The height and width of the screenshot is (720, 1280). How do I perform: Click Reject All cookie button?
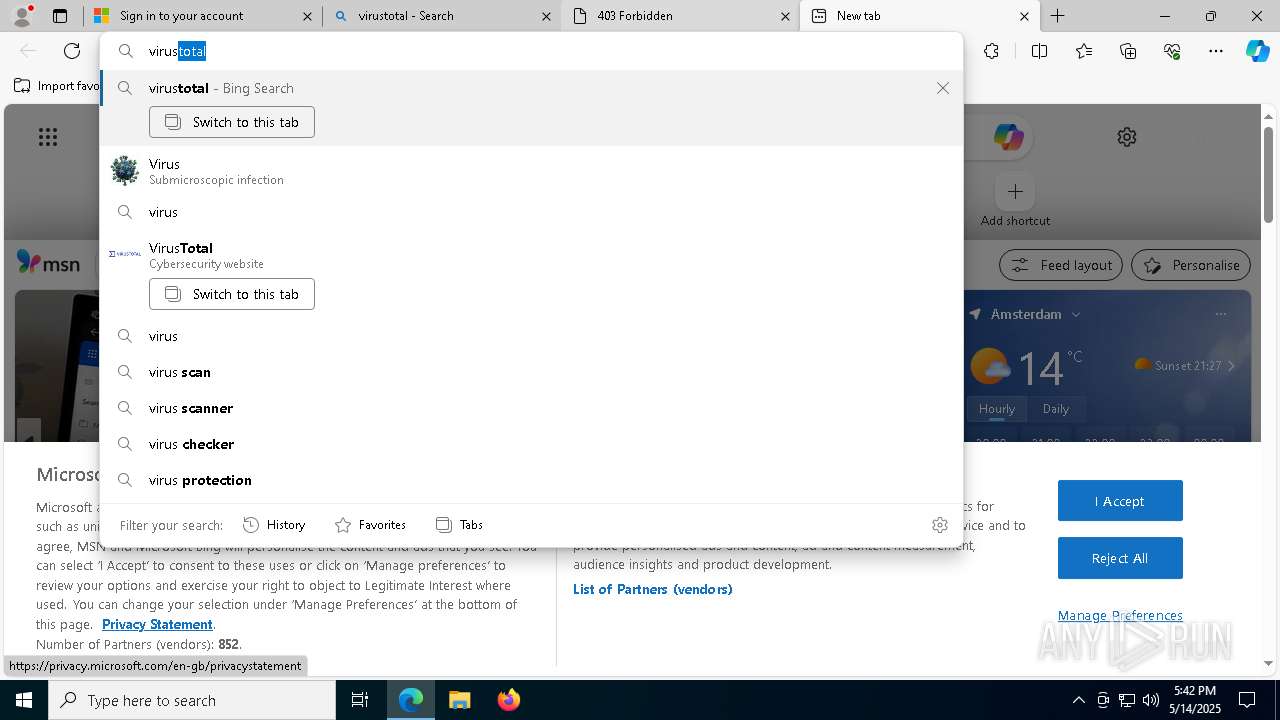coord(1120,558)
